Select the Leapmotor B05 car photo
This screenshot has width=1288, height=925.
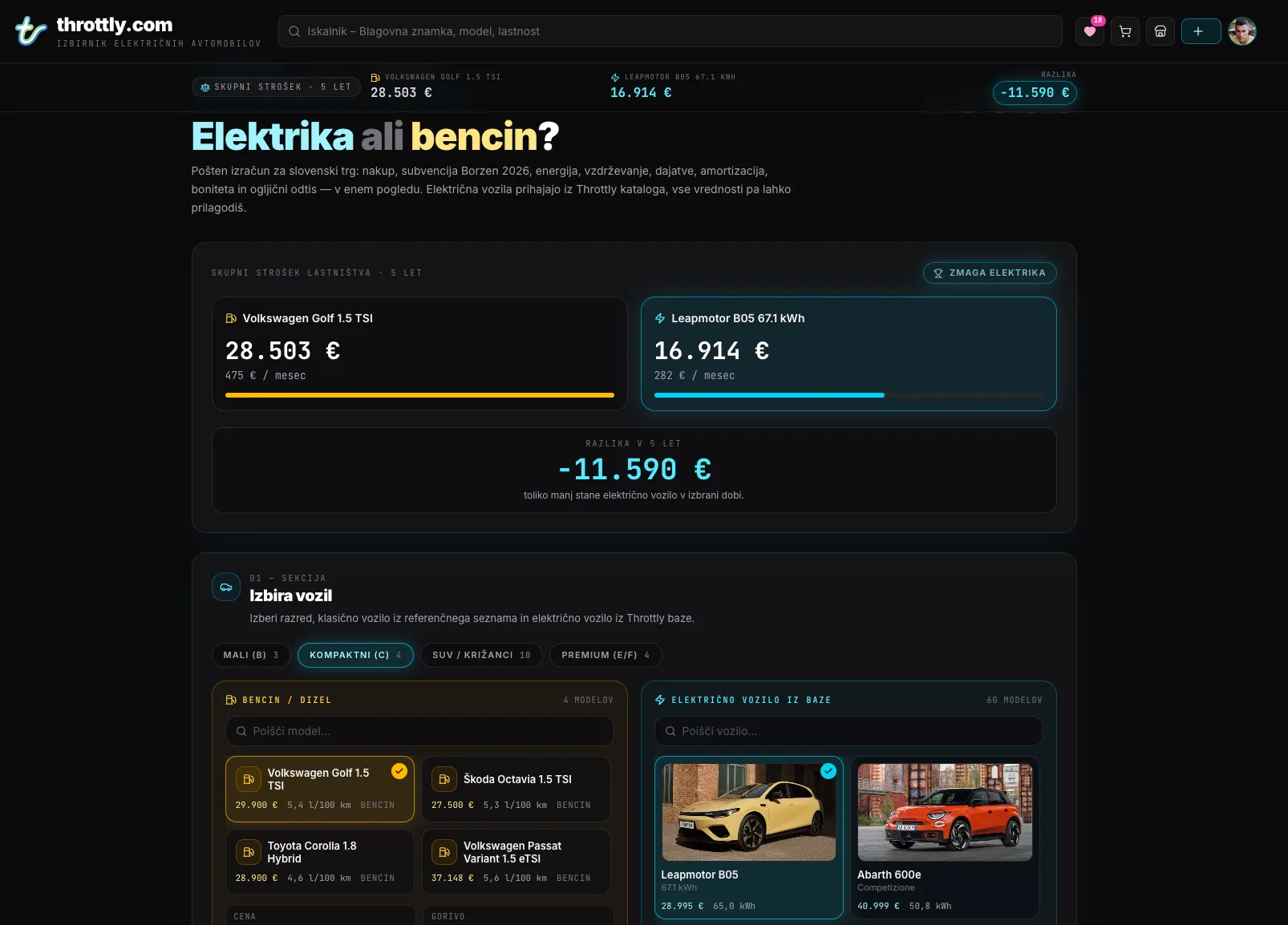click(x=749, y=812)
